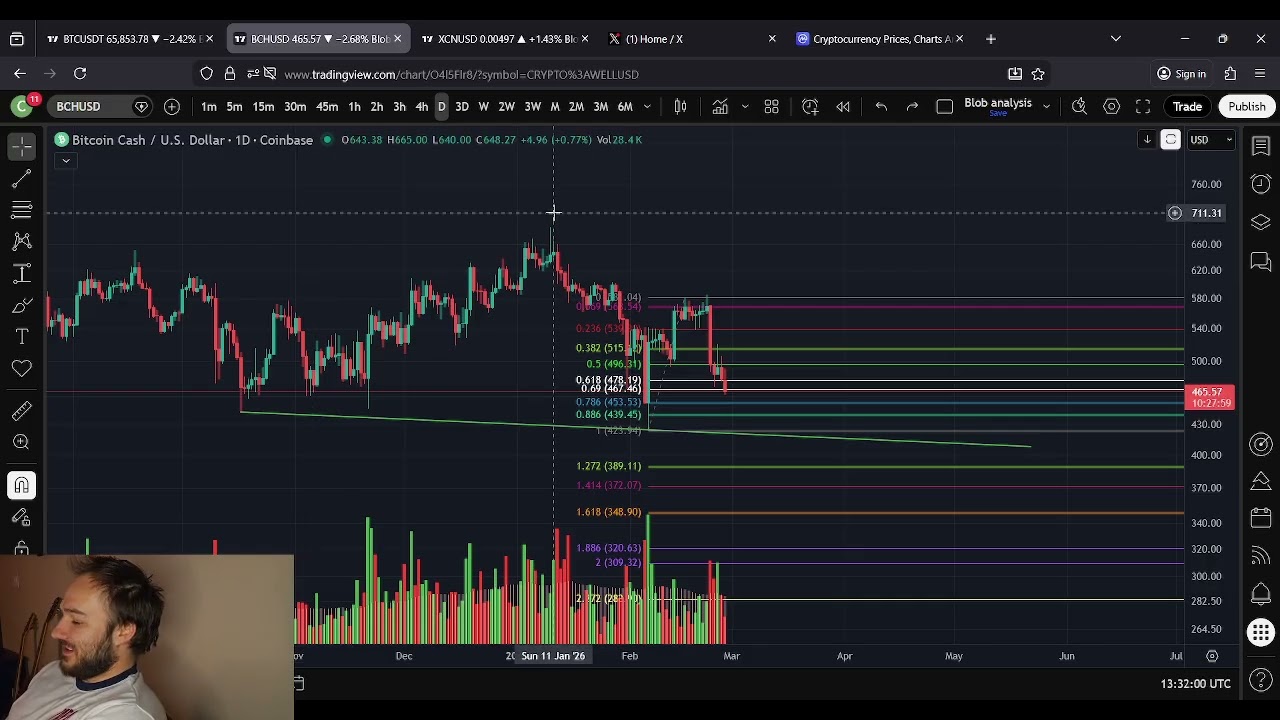Create an alert with clock-plus icon
The height and width of the screenshot is (720, 1280).
coord(810,106)
